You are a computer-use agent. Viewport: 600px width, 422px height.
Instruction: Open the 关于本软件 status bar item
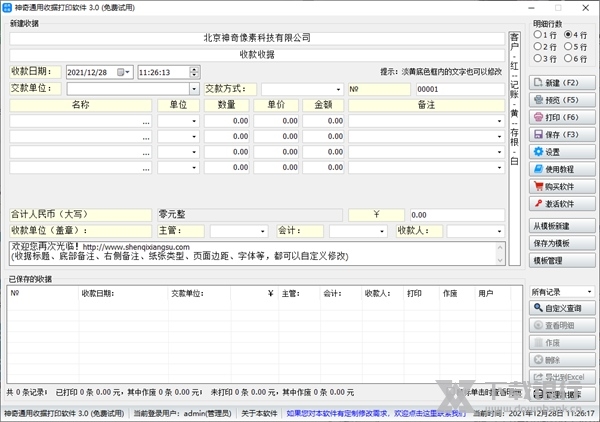[259, 413]
